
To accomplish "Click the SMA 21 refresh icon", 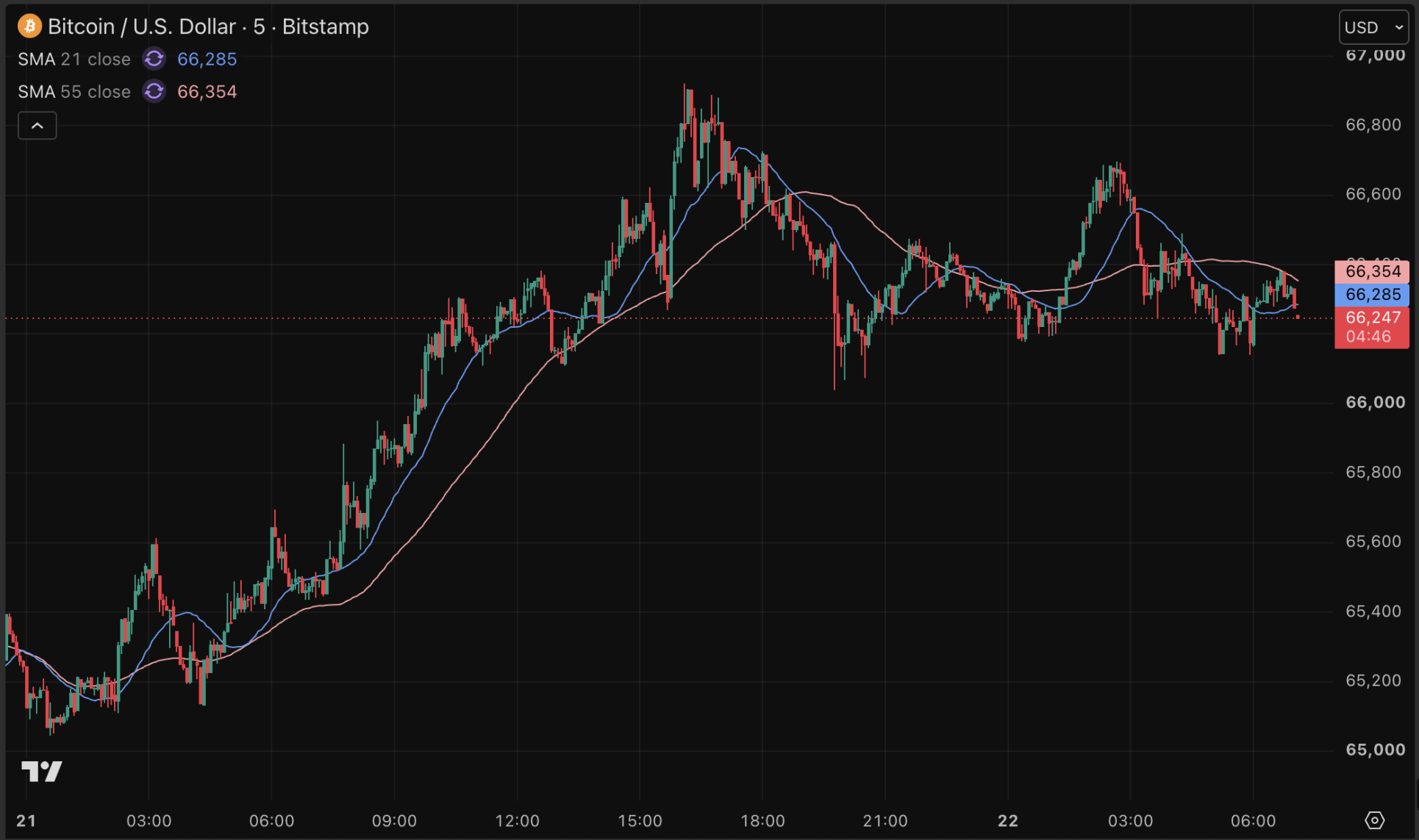I will 154,59.
